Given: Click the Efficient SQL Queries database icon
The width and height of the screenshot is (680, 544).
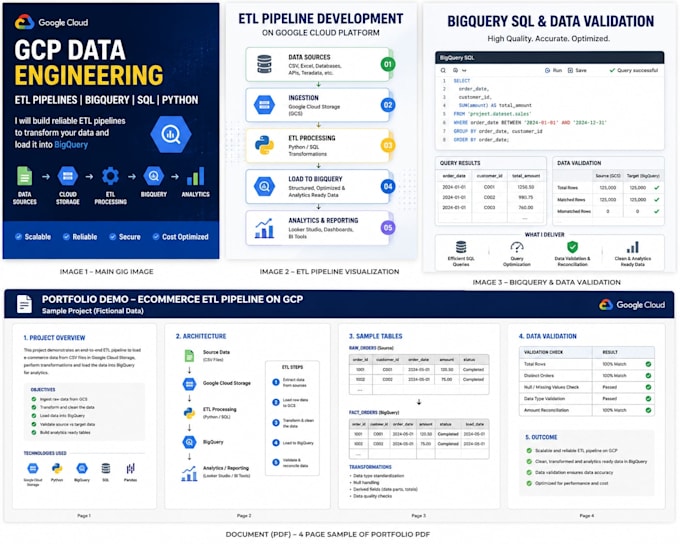Looking at the screenshot, I should point(461,247).
